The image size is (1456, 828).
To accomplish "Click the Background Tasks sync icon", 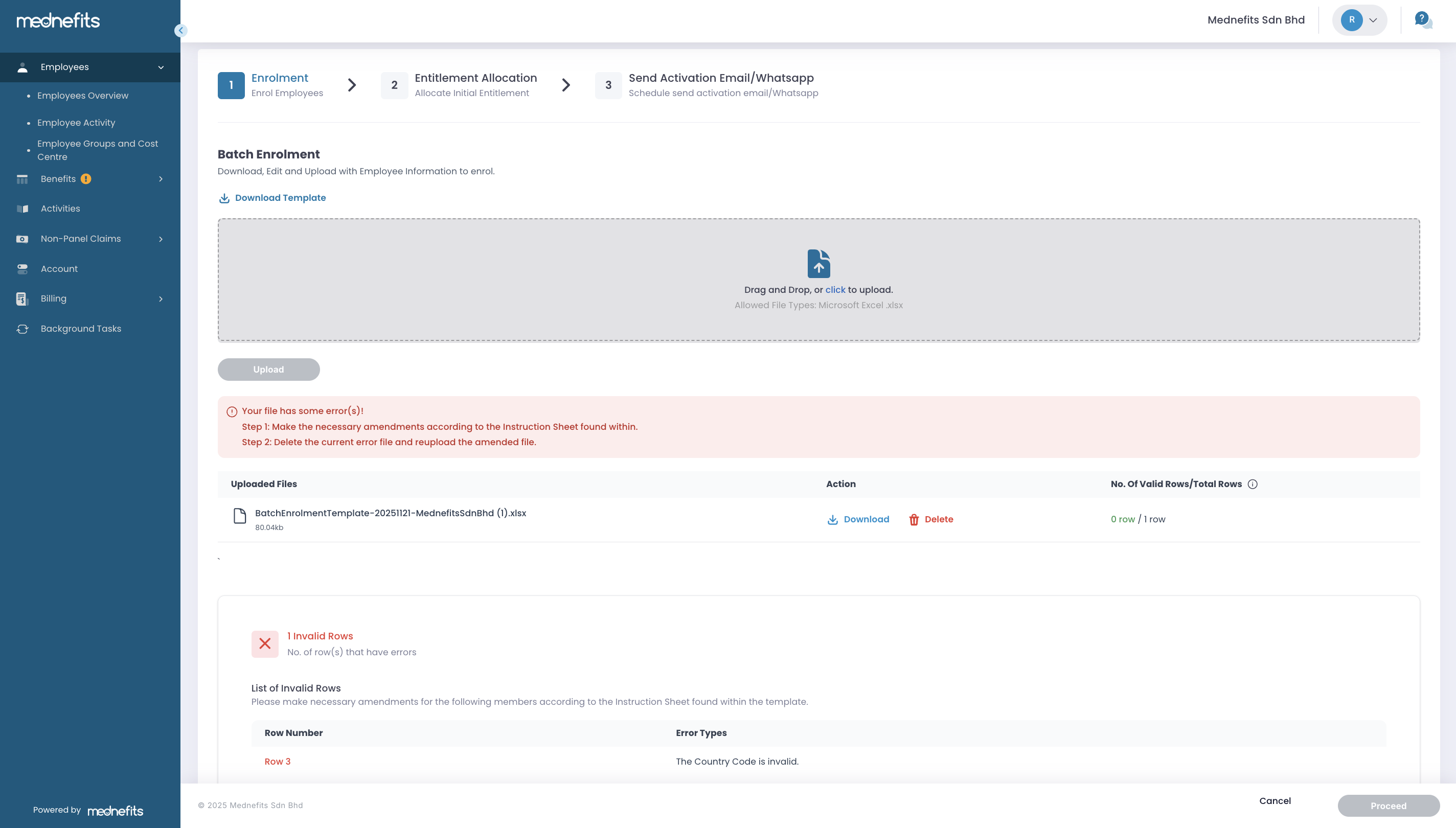I will pos(22,329).
